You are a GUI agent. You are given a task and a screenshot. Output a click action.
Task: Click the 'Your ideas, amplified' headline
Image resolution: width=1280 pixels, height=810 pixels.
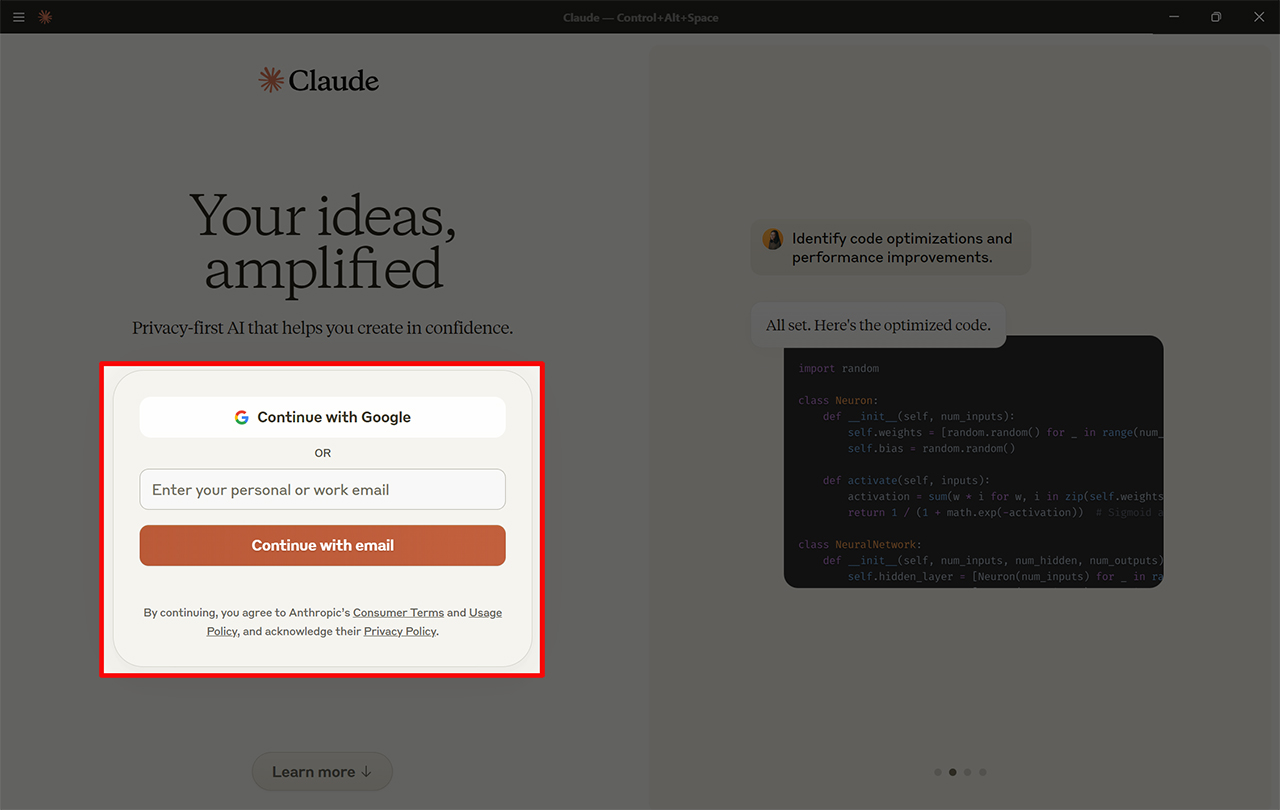click(322, 242)
